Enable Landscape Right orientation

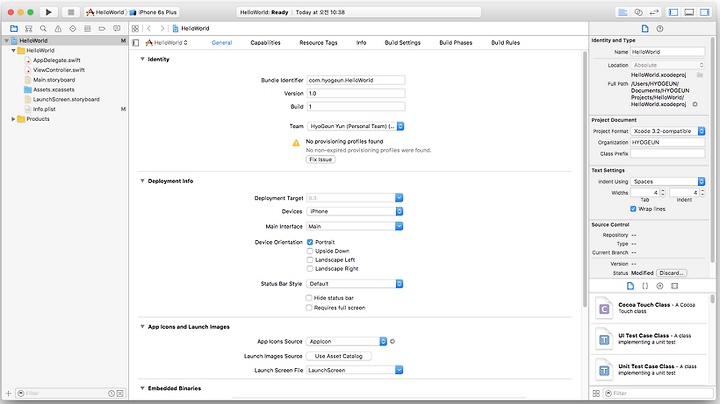(x=310, y=269)
